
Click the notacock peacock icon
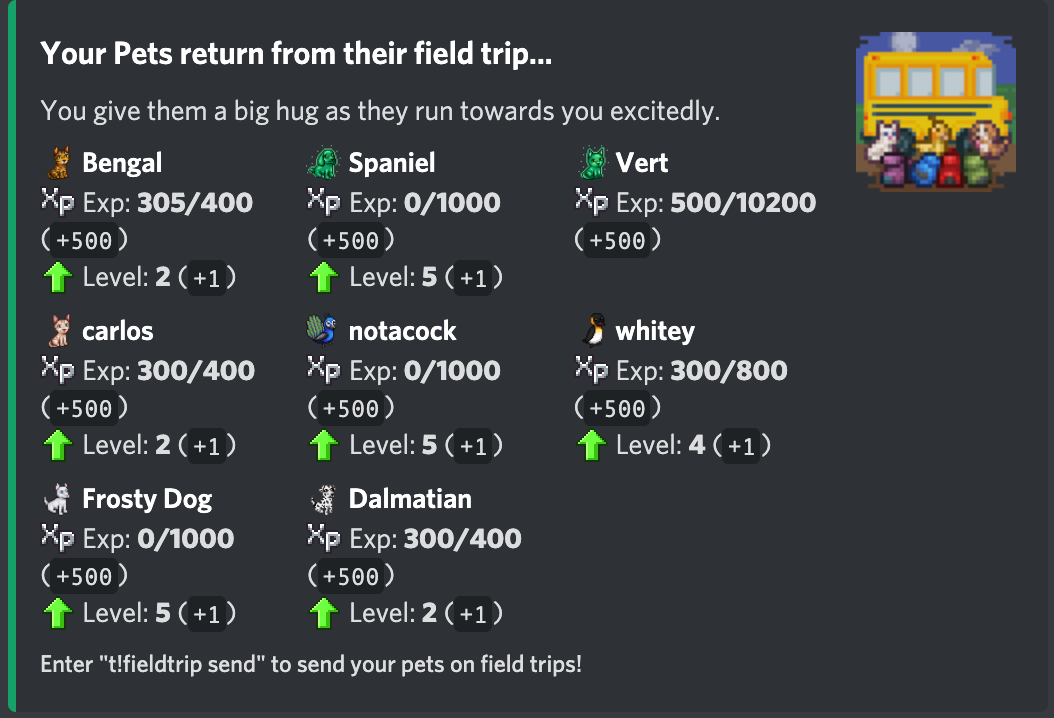[x=322, y=330]
